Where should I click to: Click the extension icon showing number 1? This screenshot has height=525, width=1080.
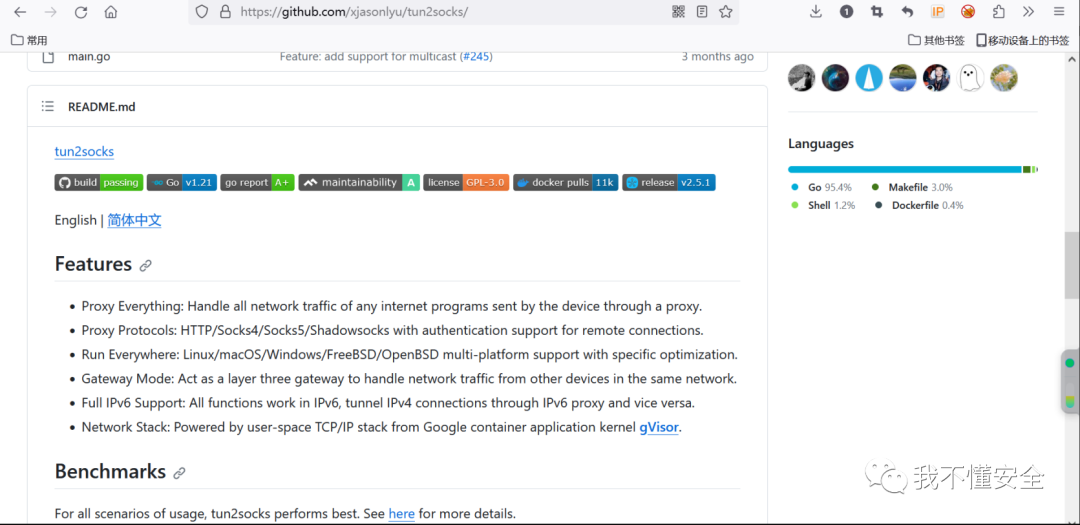[846, 11]
